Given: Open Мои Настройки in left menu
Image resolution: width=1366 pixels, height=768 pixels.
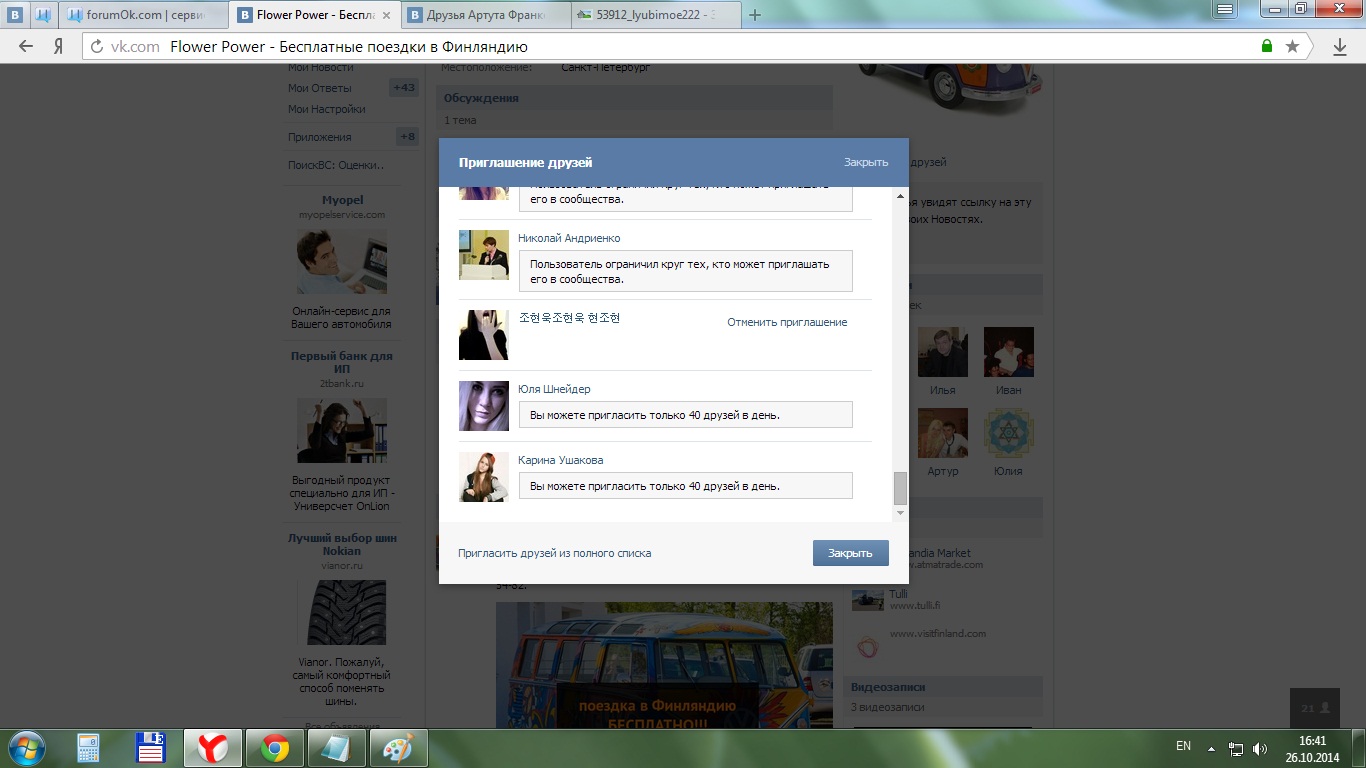Looking at the screenshot, I should tap(327, 109).
